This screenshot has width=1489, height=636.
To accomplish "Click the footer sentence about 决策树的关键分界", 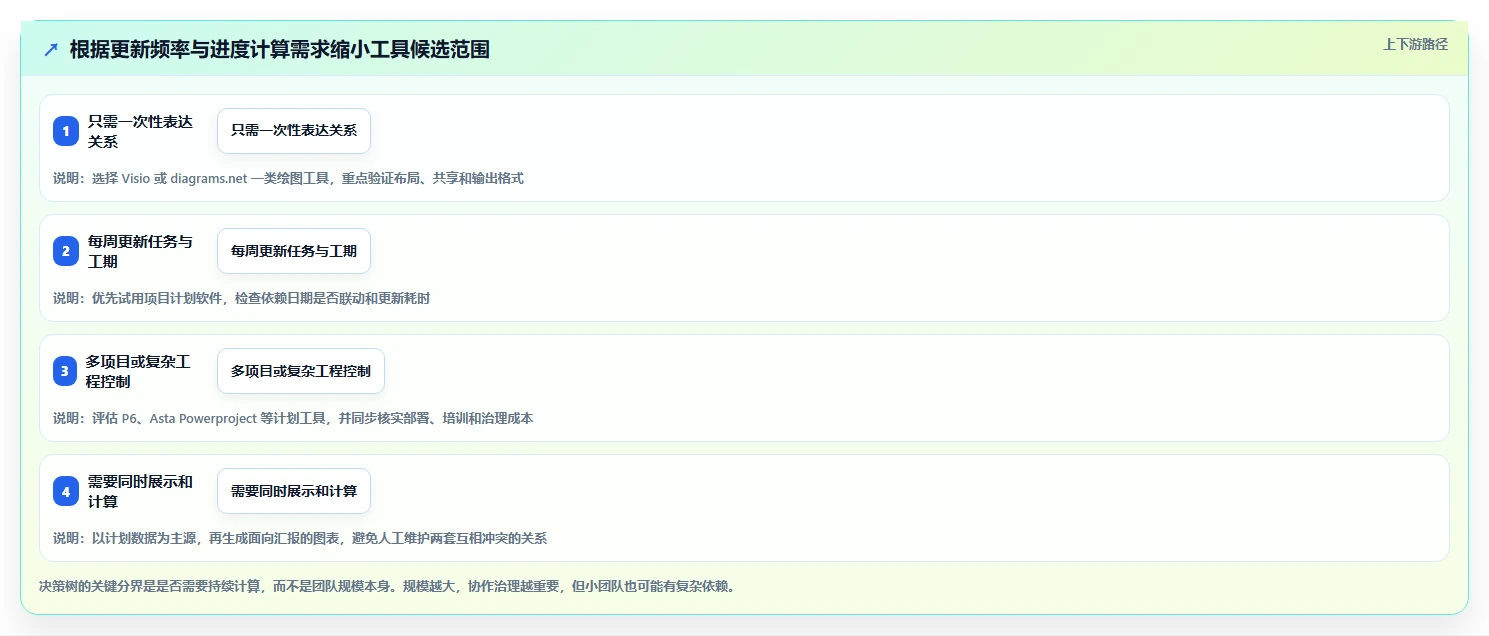I will tap(388, 586).
